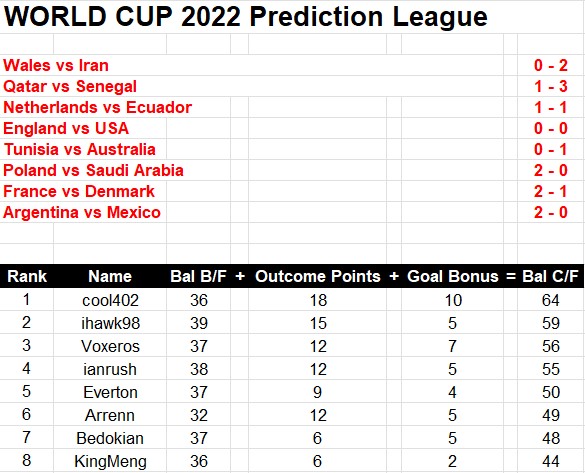The image size is (585, 473).
Task: Select the Poland vs Saudi Arabia match
Action: click(x=93, y=170)
